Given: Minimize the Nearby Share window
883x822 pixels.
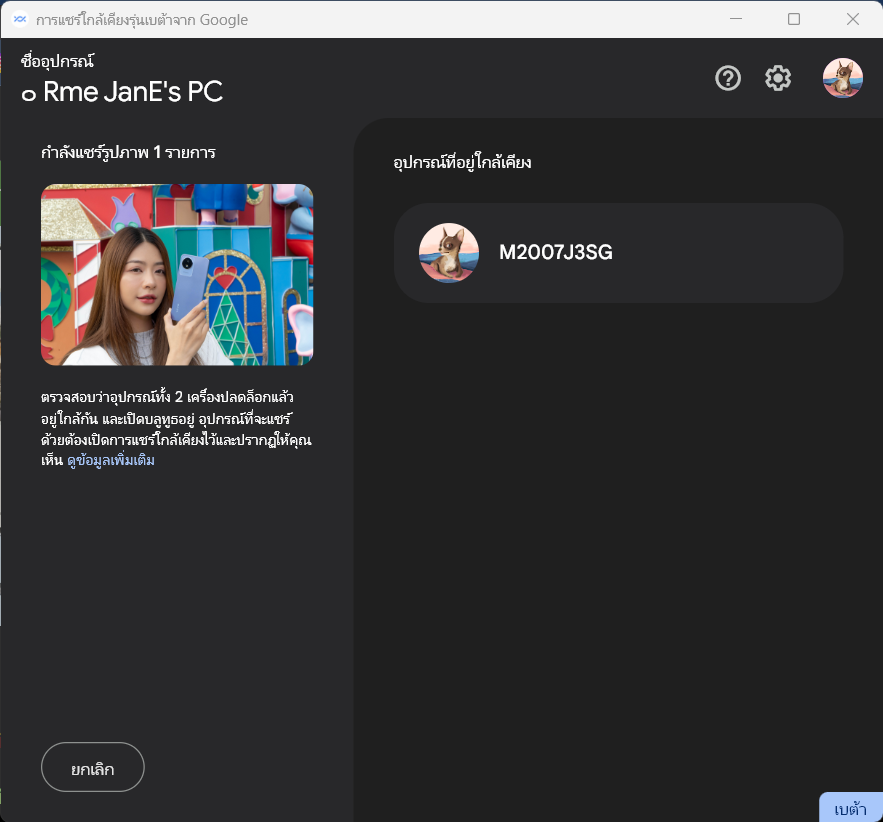Looking at the screenshot, I should [735, 19].
